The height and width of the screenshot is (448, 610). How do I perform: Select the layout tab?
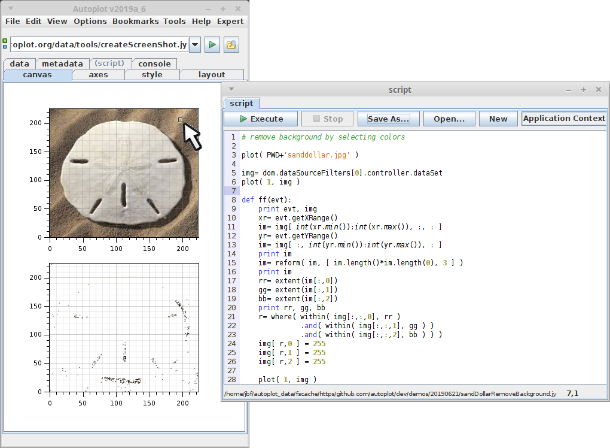pos(211,74)
